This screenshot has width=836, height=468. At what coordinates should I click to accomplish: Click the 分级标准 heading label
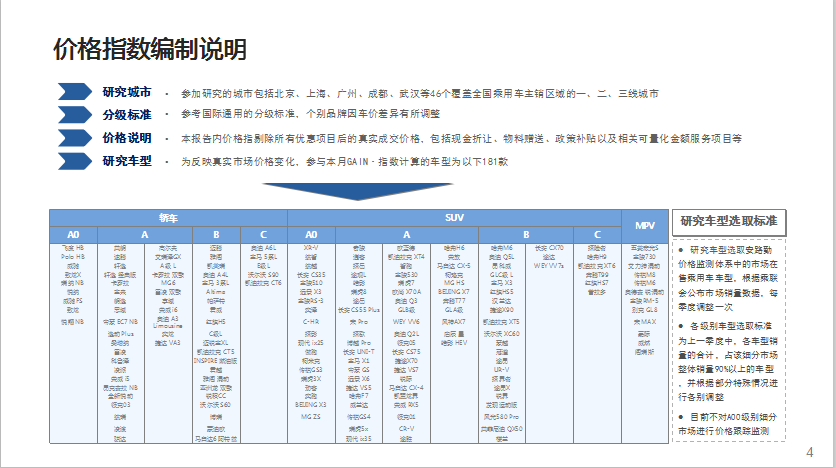pyautogui.click(x=127, y=114)
